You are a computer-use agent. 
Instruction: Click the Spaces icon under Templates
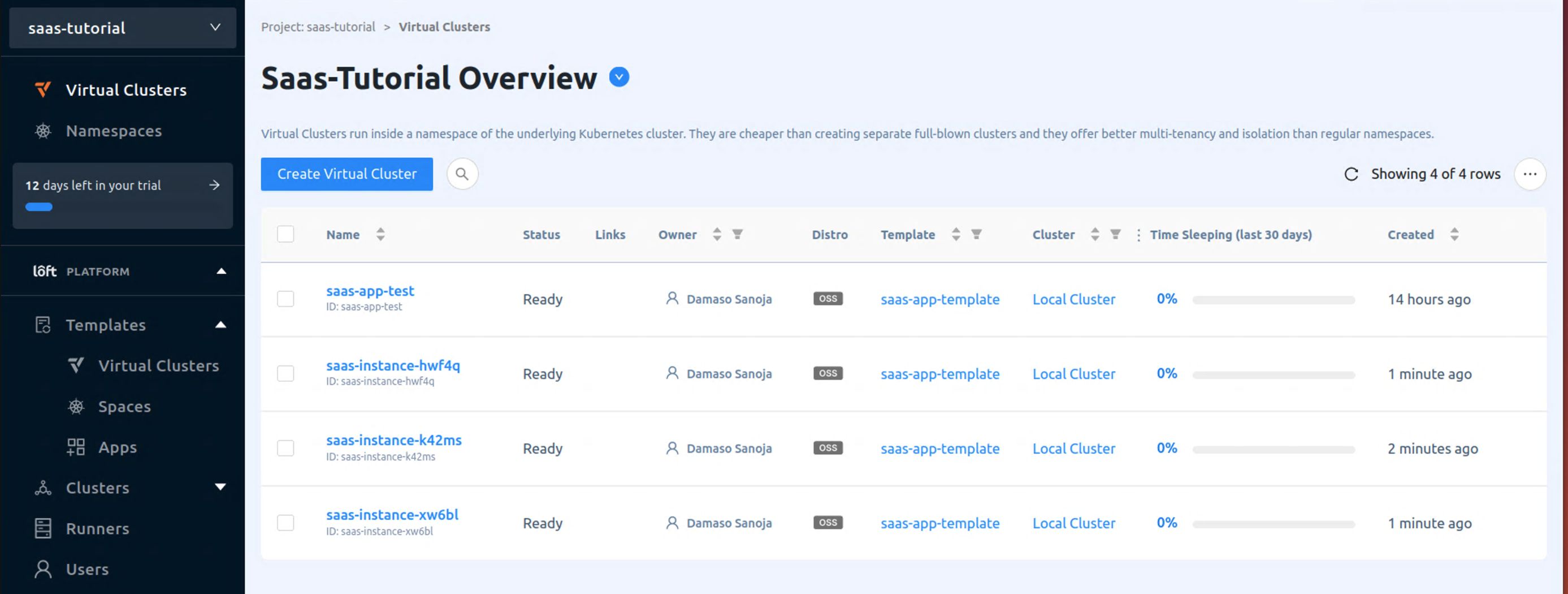pos(76,406)
